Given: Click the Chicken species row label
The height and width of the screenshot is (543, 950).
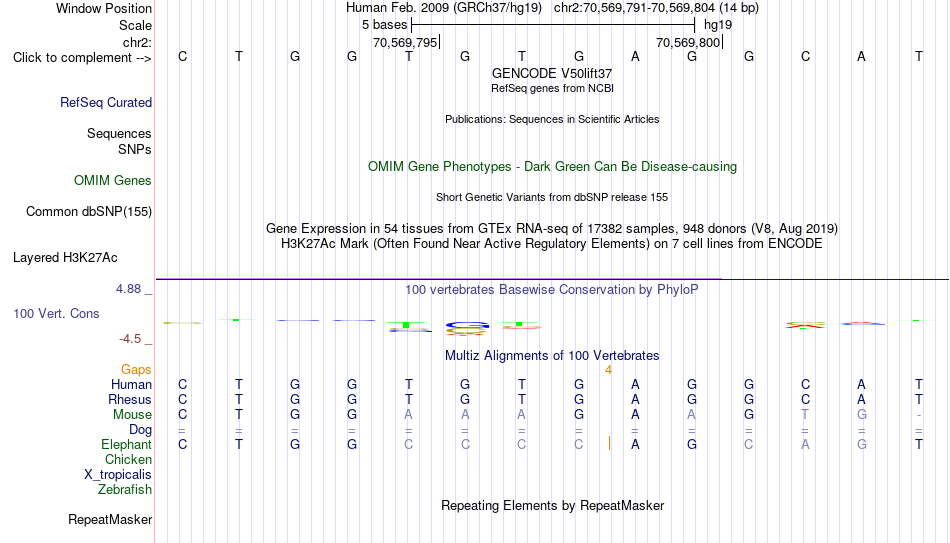Looking at the screenshot, I should [x=128, y=459].
